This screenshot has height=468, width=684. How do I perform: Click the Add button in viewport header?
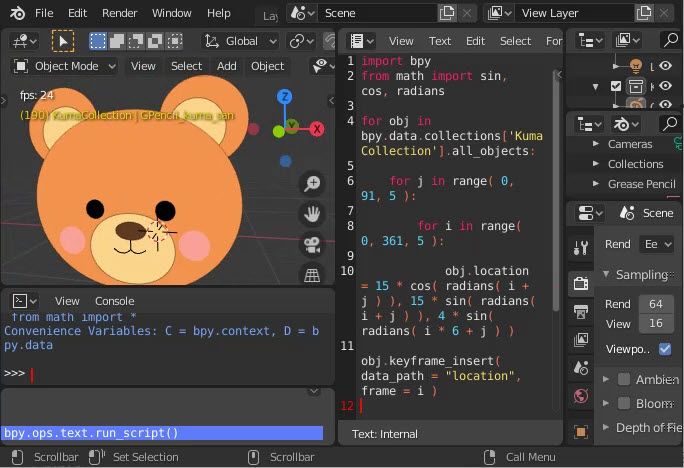click(x=227, y=66)
